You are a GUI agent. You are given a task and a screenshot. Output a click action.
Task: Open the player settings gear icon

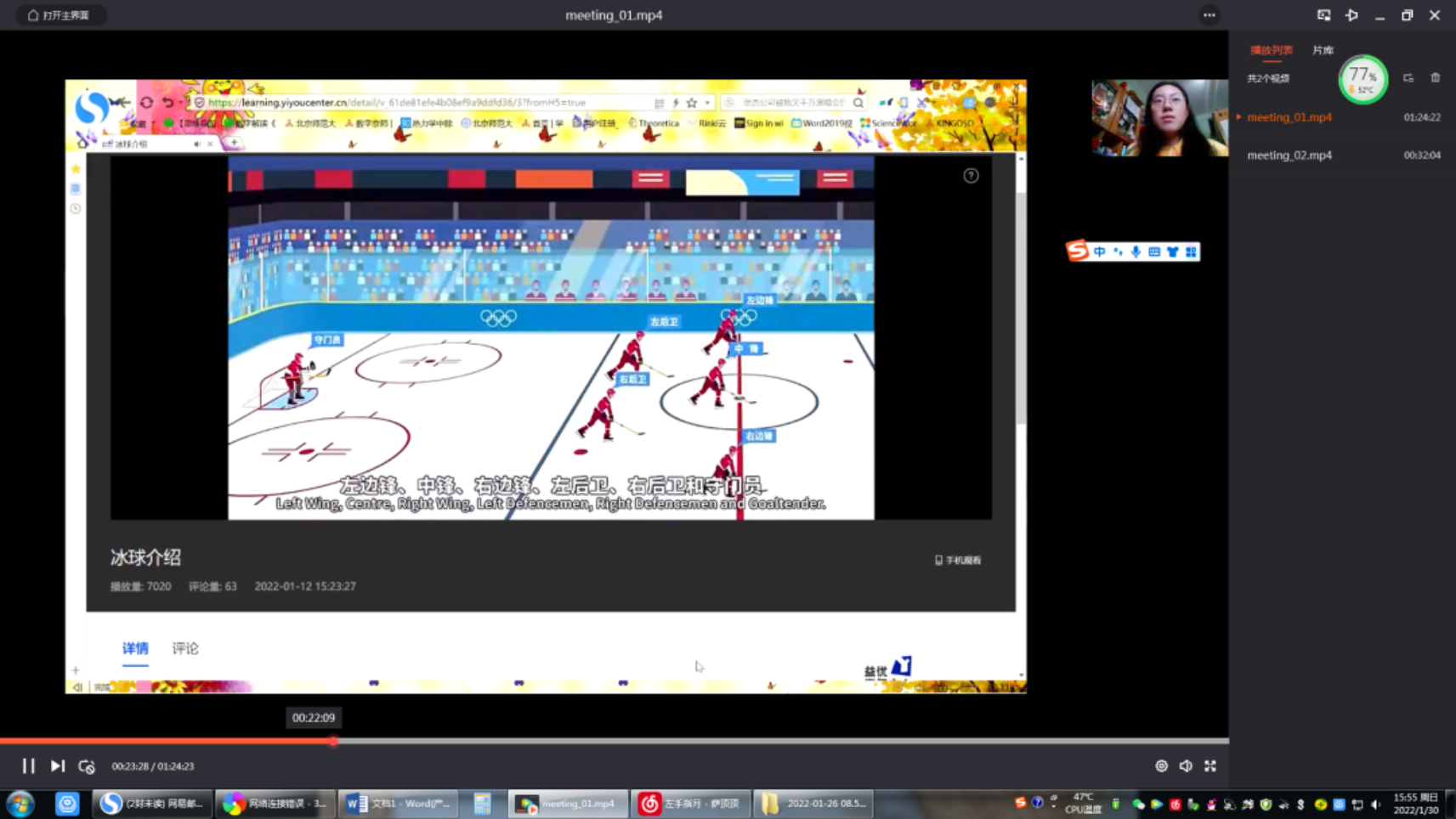coord(1161,765)
